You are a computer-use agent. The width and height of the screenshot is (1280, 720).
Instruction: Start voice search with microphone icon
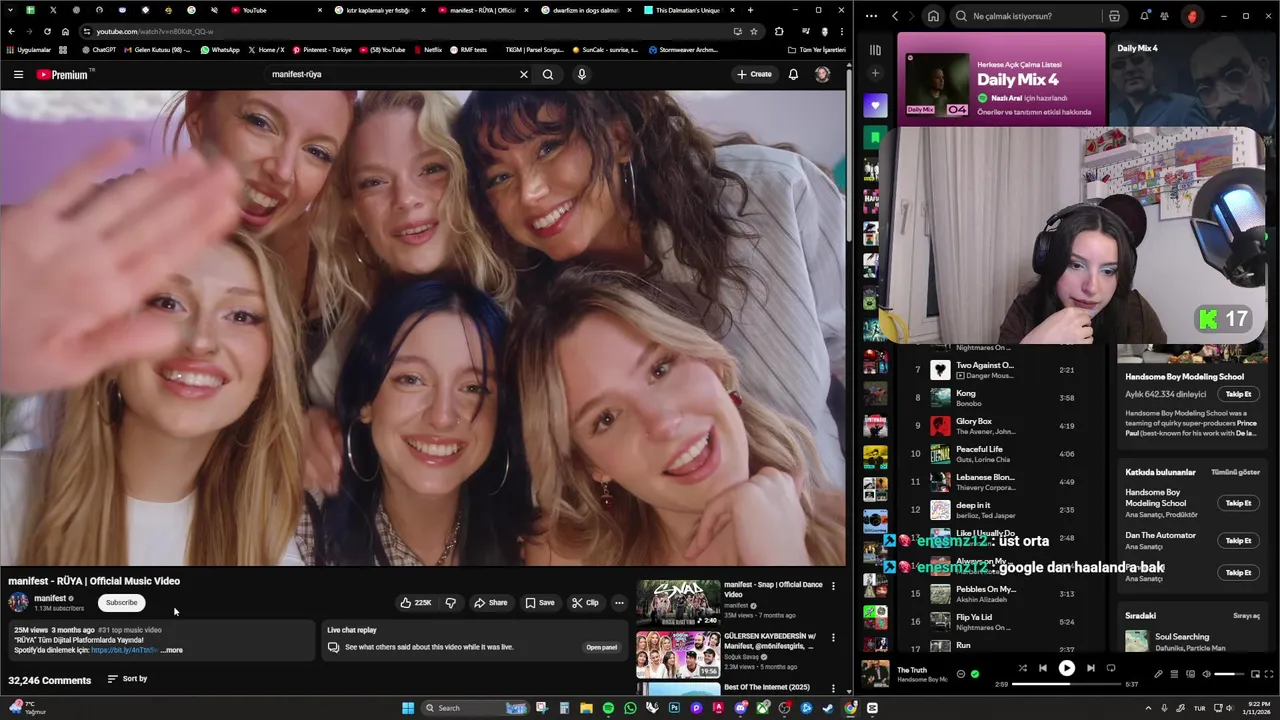point(581,74)
